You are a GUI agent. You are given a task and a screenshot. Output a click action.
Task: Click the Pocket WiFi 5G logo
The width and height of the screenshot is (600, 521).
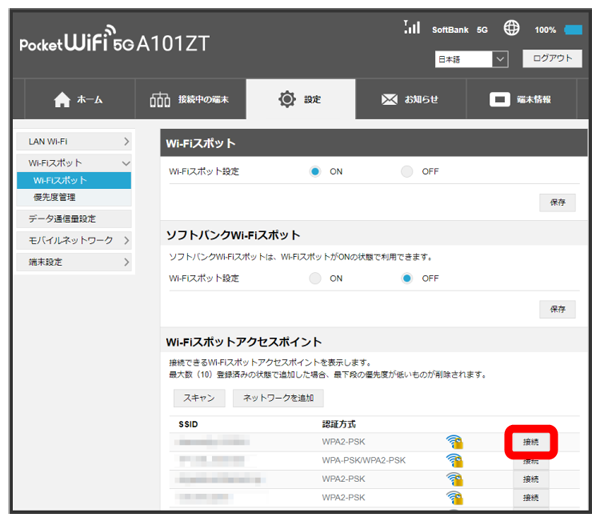click(x=111, y=45)
